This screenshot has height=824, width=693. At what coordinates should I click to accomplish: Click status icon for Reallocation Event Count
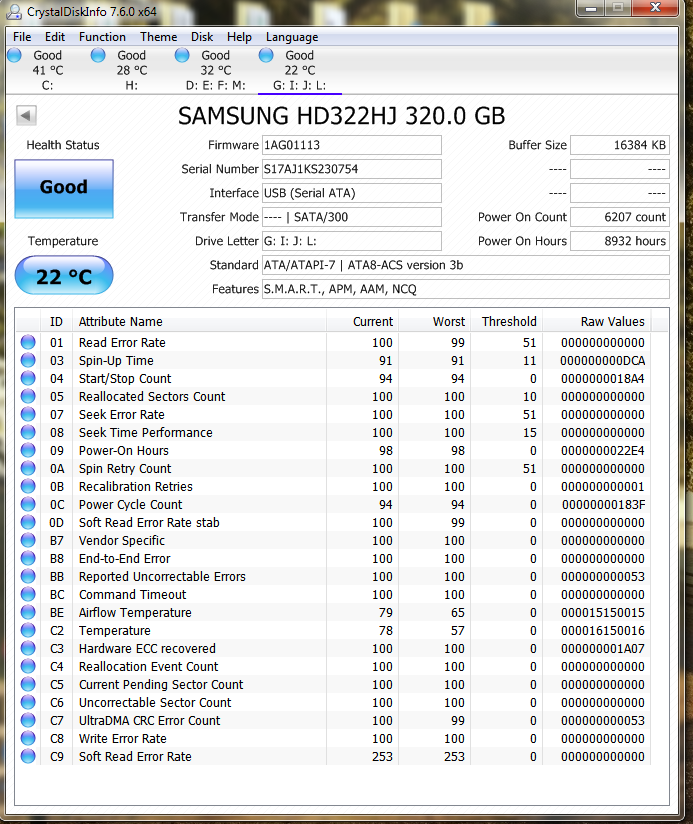(x=28, y=666)
